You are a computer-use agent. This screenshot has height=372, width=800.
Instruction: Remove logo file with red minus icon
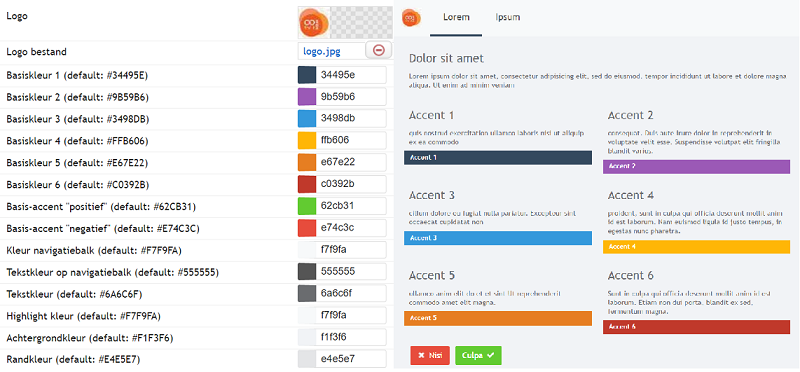379,51
